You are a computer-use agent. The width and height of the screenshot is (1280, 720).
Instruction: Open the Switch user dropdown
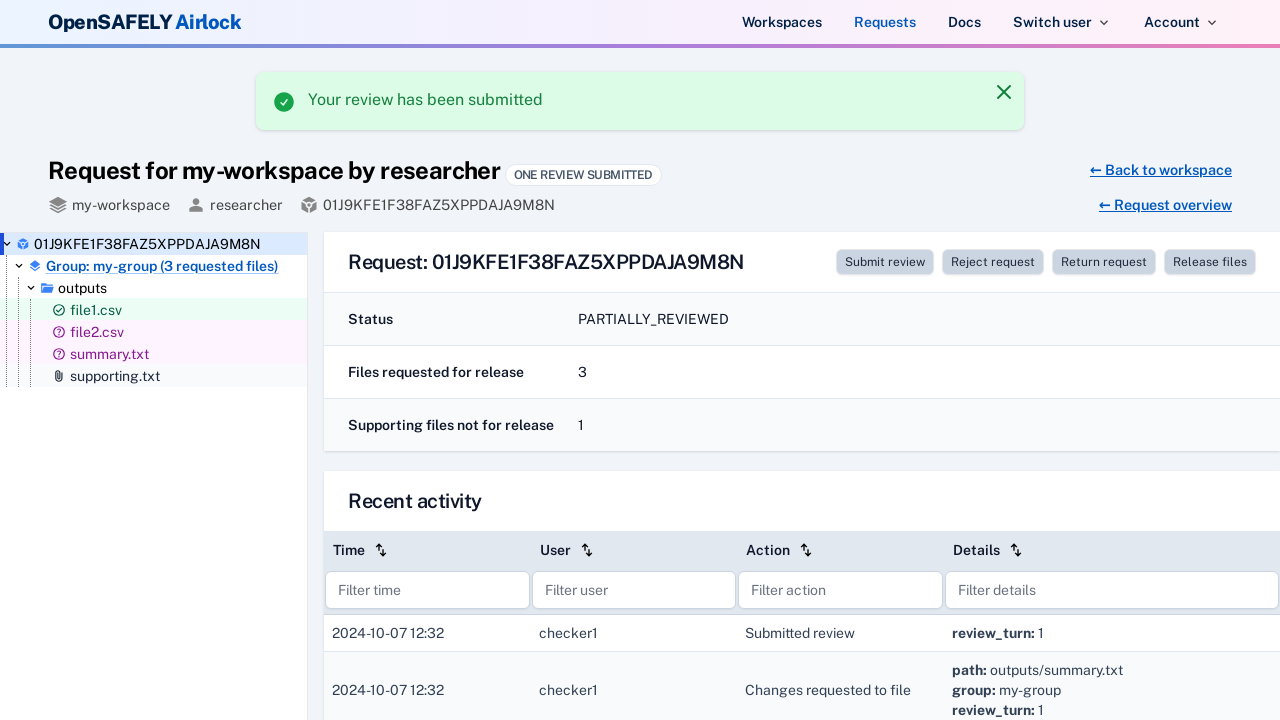click(1060, 22)
